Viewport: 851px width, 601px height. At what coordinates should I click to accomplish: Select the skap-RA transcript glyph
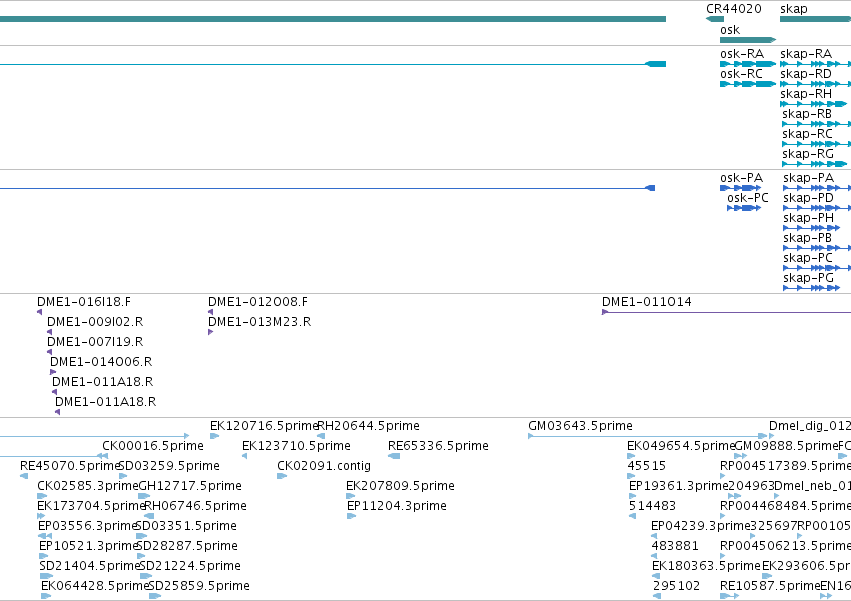point(815,64)
